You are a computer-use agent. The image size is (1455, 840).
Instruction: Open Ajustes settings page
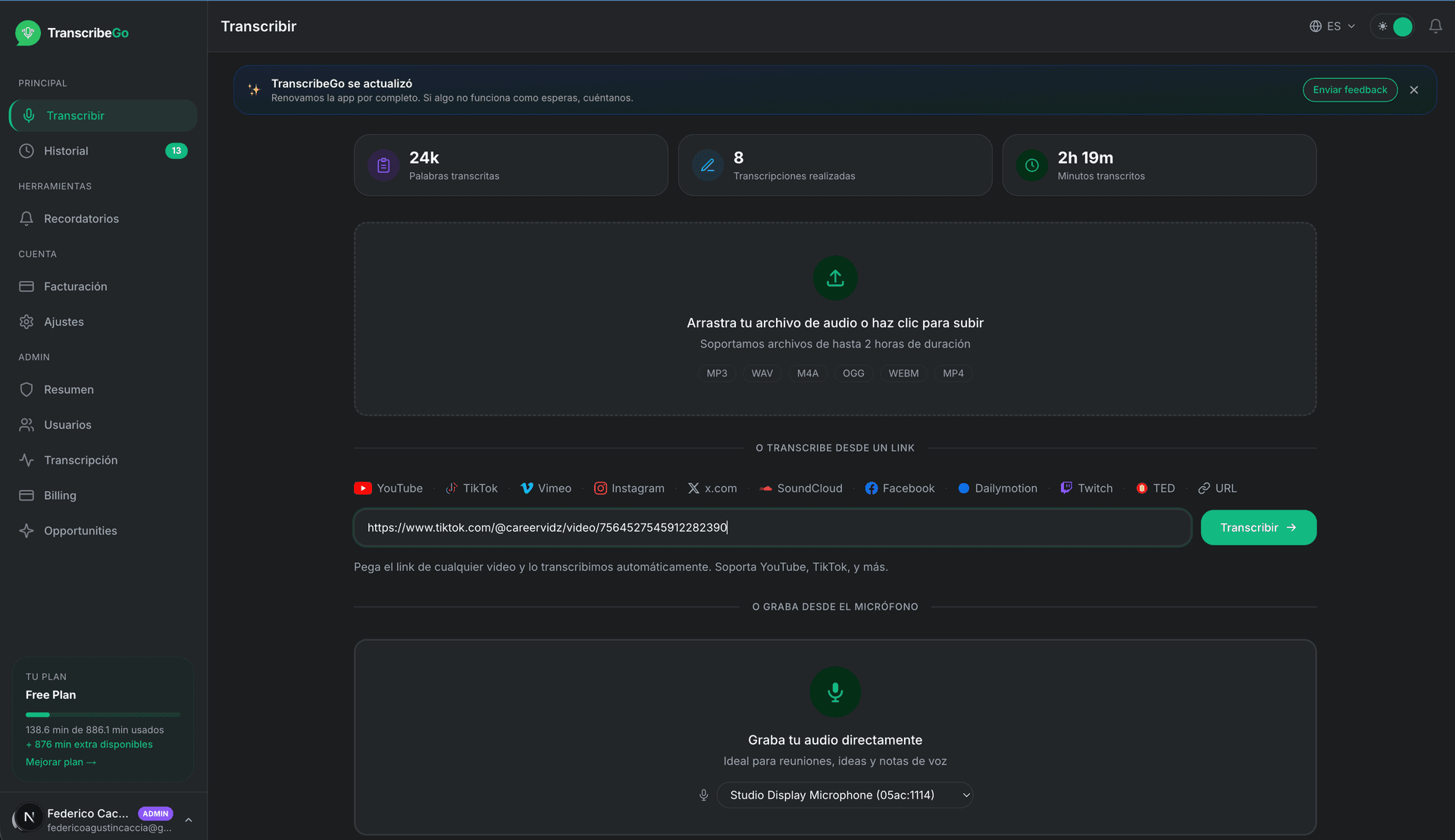click(64, 322)
